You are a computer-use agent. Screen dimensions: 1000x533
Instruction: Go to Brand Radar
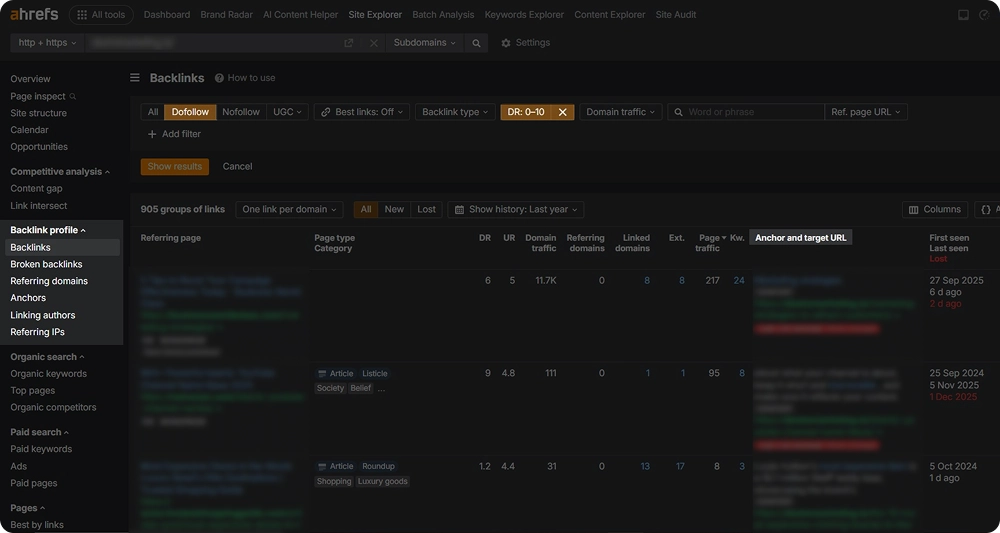(x=226, y=15)
